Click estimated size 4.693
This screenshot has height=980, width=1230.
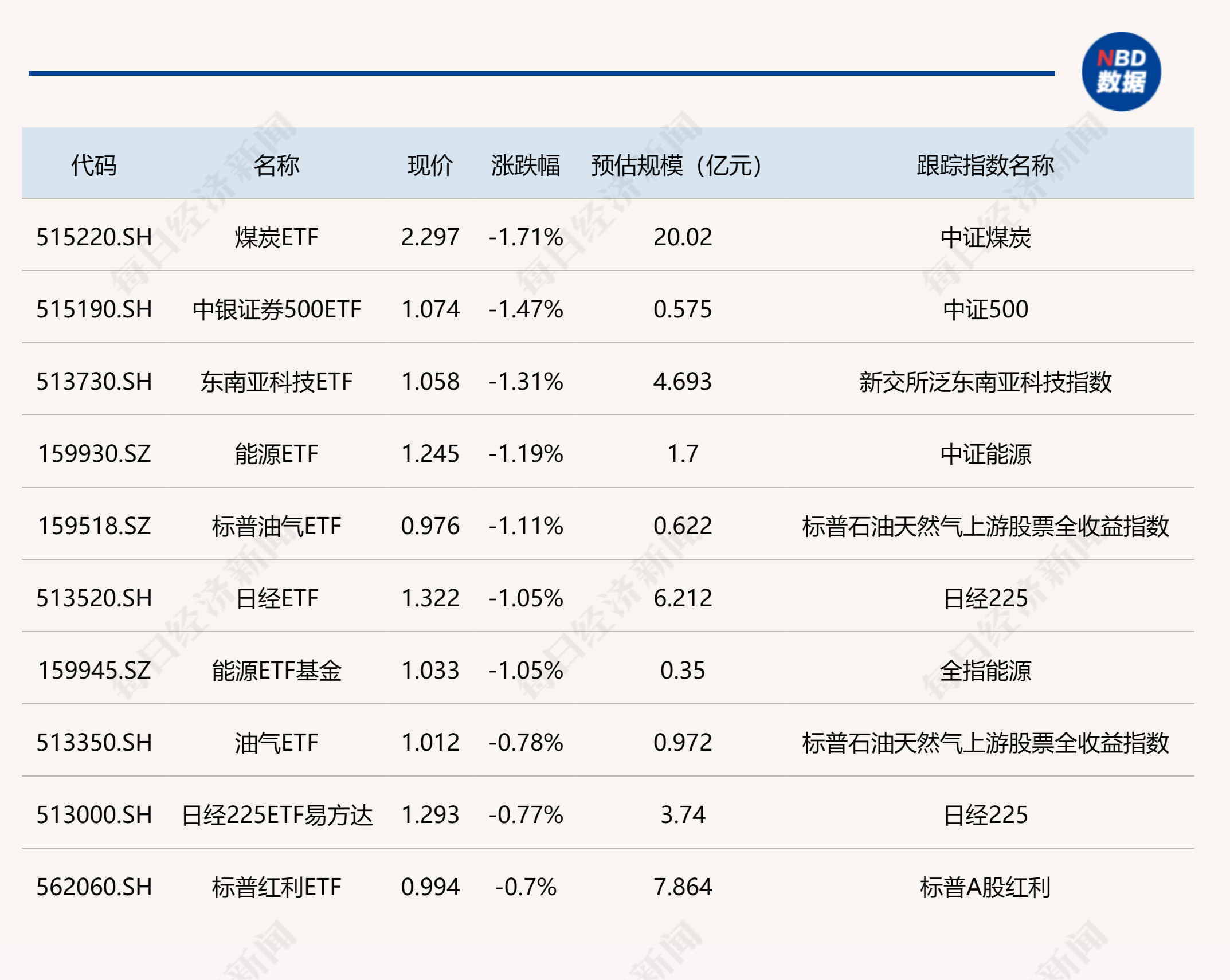[683, 382]
